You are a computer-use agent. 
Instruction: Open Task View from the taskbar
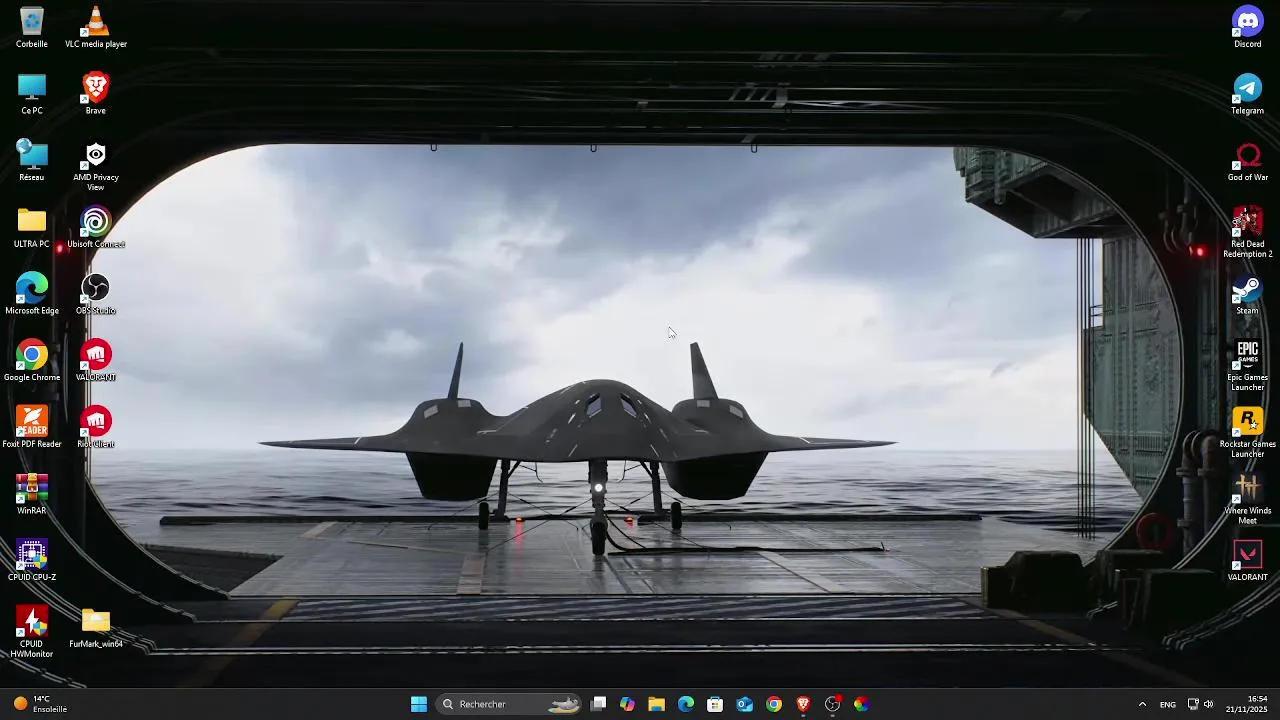(598, 704)
